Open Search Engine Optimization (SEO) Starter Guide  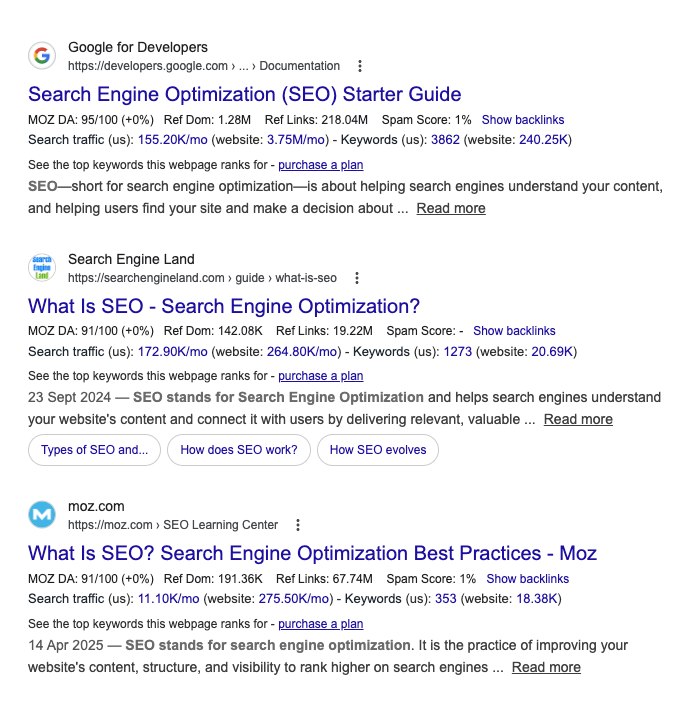tap(244, 94)
